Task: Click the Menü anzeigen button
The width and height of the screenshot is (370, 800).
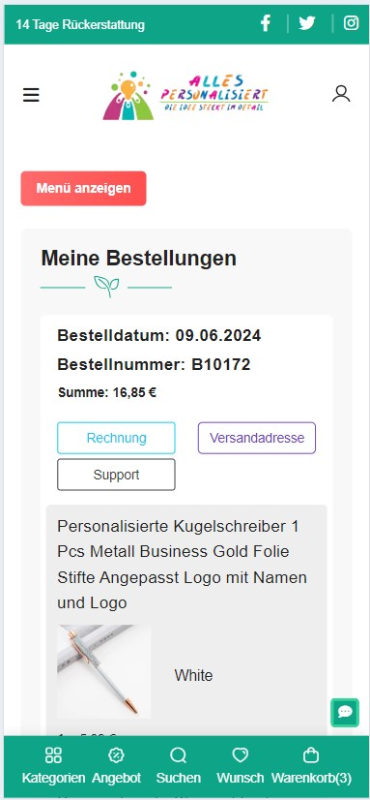Action: click(x=84, y=188)
